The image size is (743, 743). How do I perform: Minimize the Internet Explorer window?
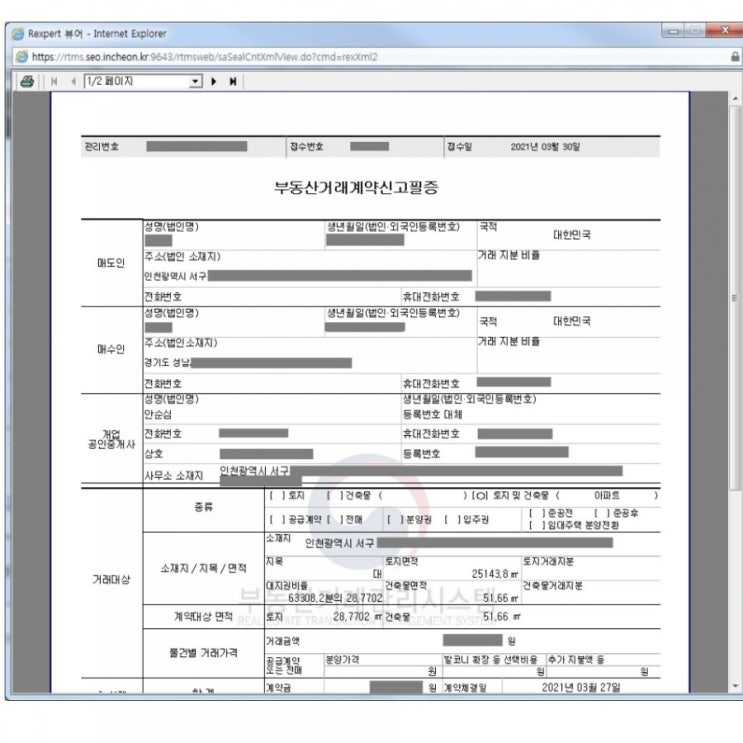click(x=673, y=31)
